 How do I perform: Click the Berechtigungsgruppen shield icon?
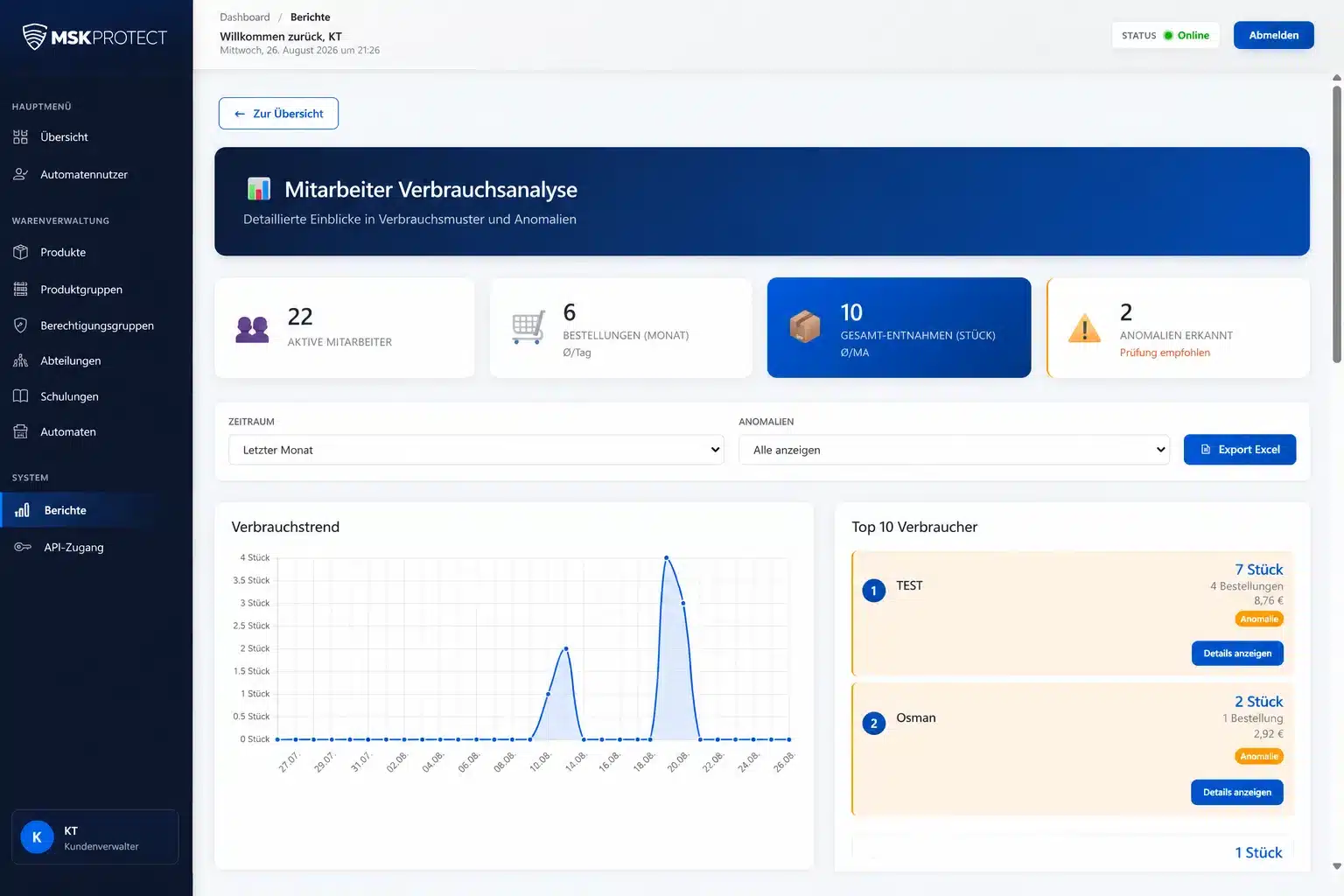(x=21, y=325)
